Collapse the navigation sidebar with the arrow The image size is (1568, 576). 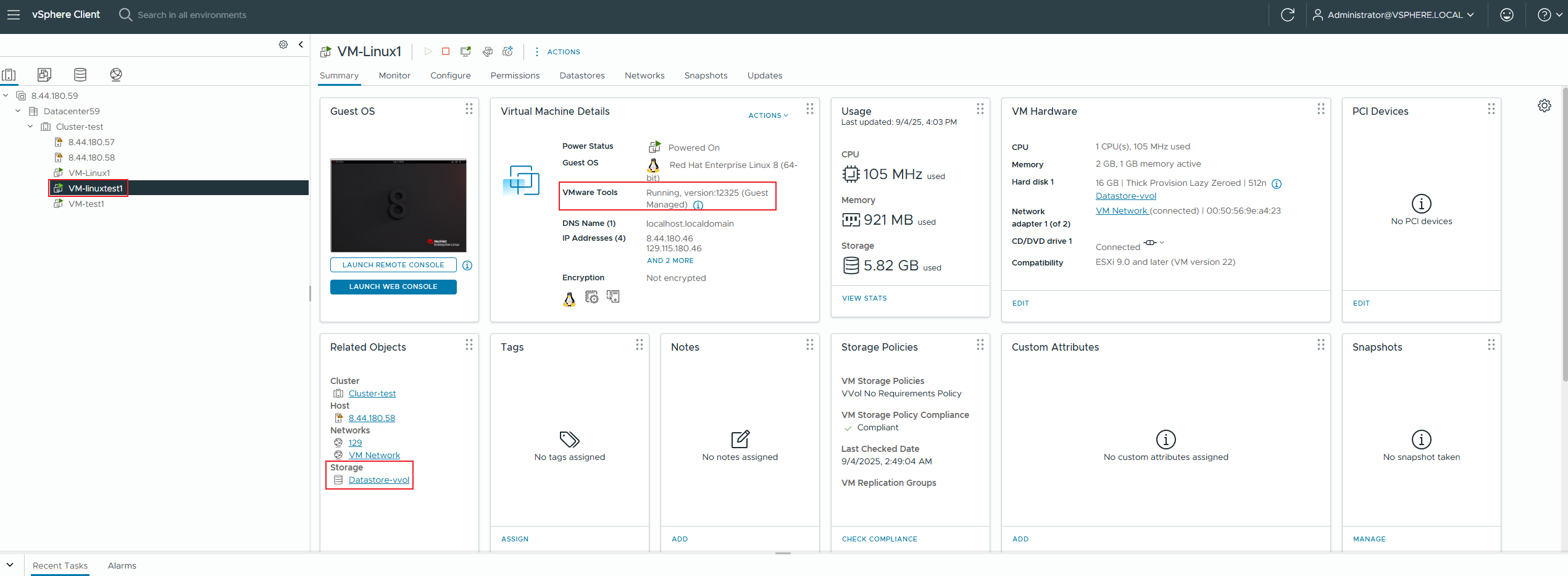[x=301, y=44]
